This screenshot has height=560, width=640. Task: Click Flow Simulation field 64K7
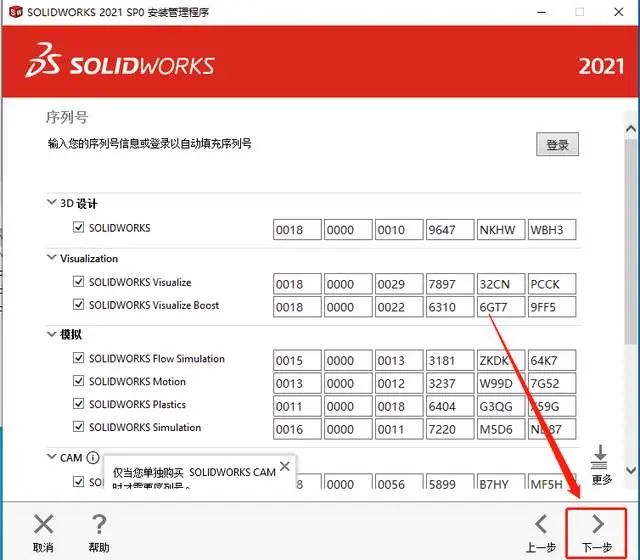[x=552, y=360]
